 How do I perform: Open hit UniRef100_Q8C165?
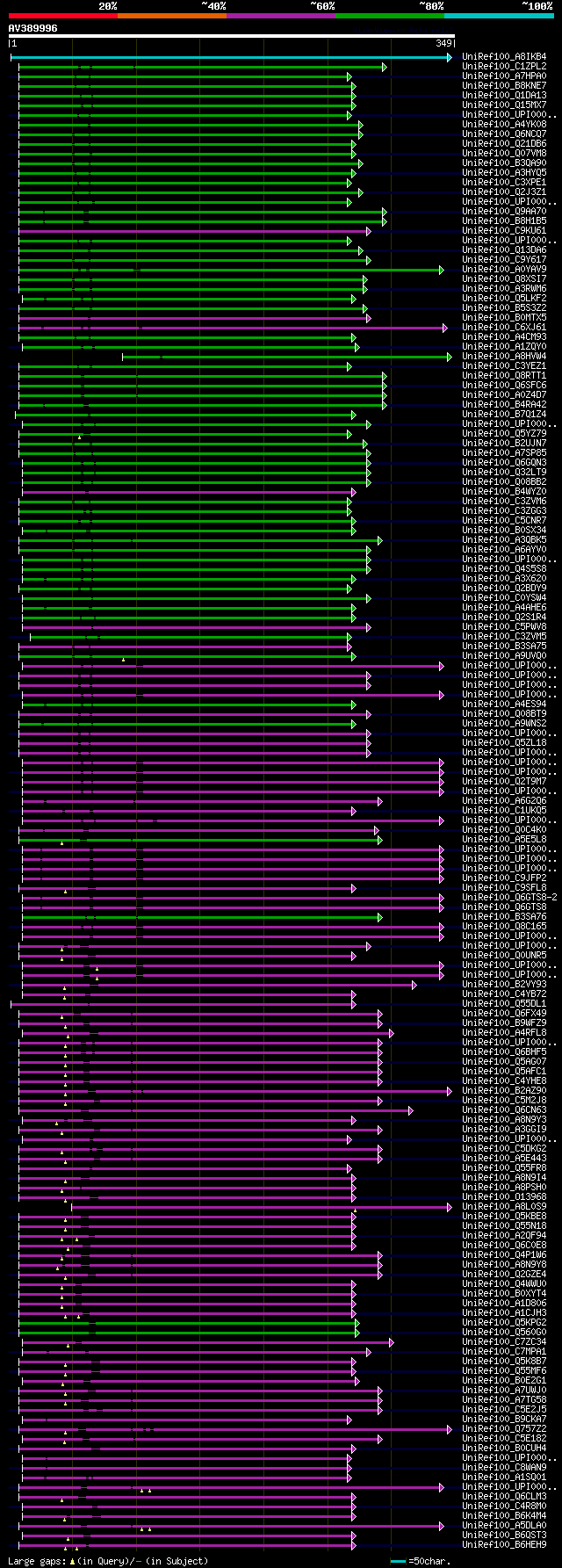click(505, 927)
